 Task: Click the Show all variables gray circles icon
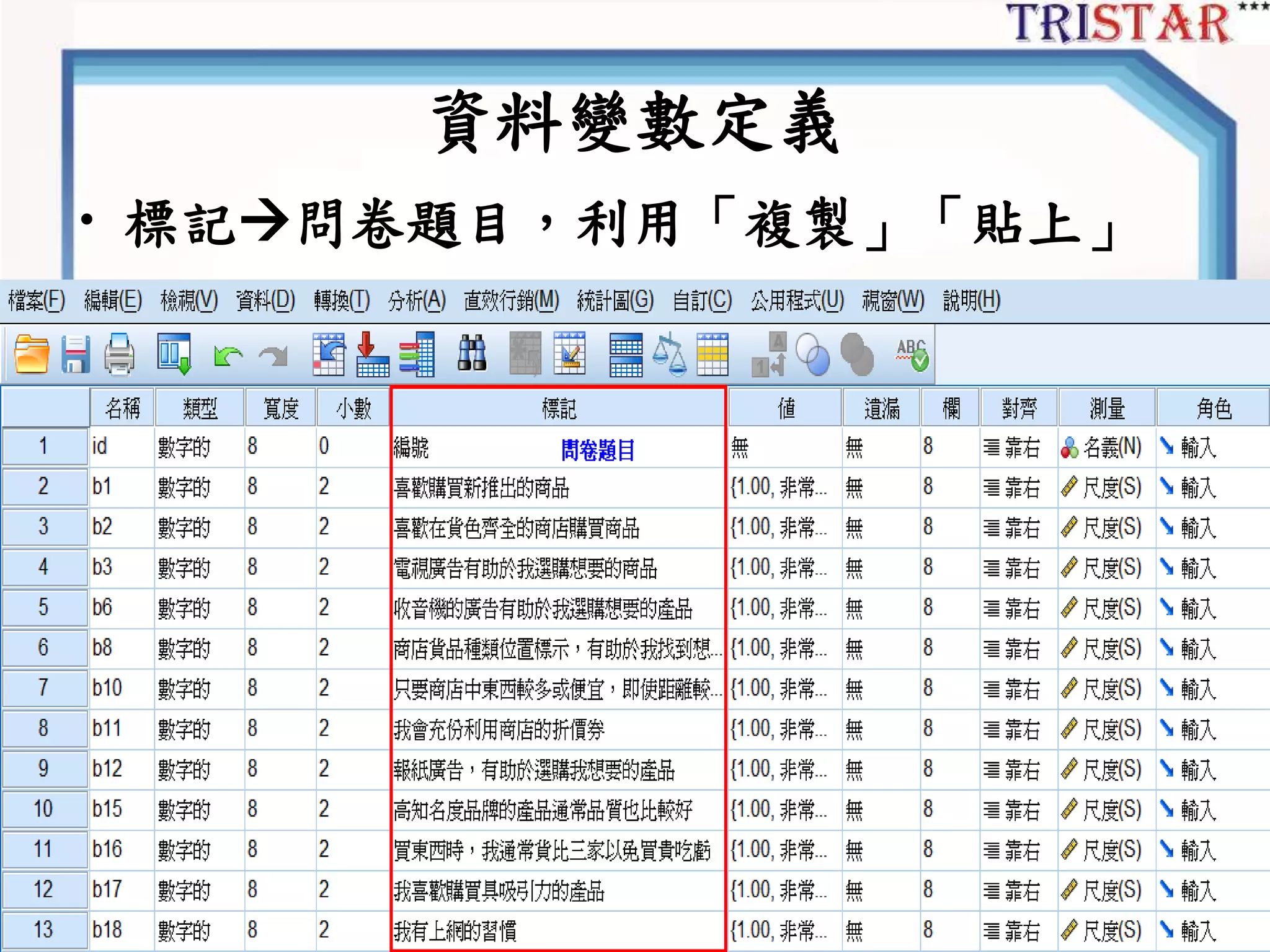(x=857, y=355)
